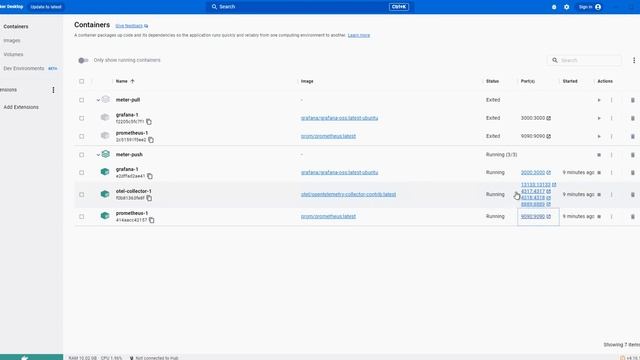Stop the running prometheus-1 container
Image resolution: width=640 pixels, height=360 pixels.
[x=599, y=216]
